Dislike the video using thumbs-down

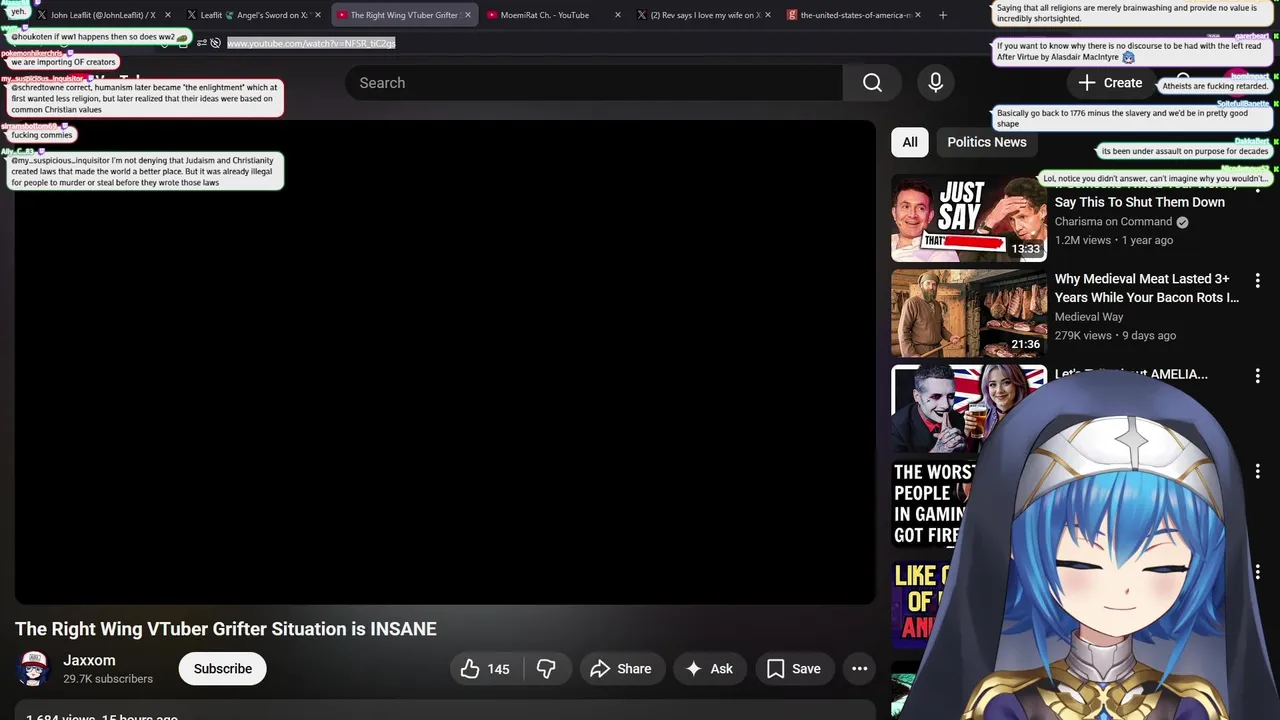pos(546,669)
